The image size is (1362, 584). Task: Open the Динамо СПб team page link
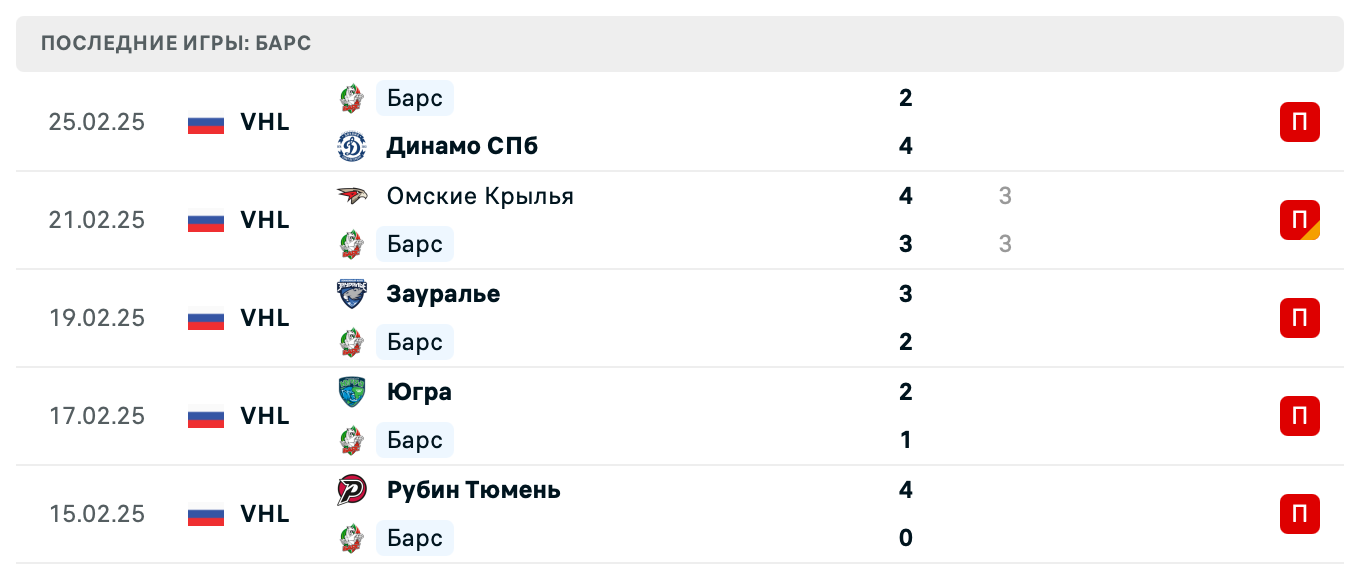point(461,145)
